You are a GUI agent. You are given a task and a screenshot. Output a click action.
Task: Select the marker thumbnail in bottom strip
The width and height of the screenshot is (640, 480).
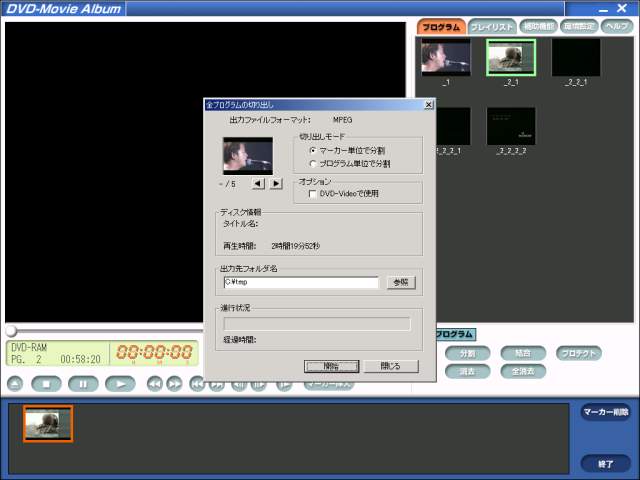click(48, 424)
